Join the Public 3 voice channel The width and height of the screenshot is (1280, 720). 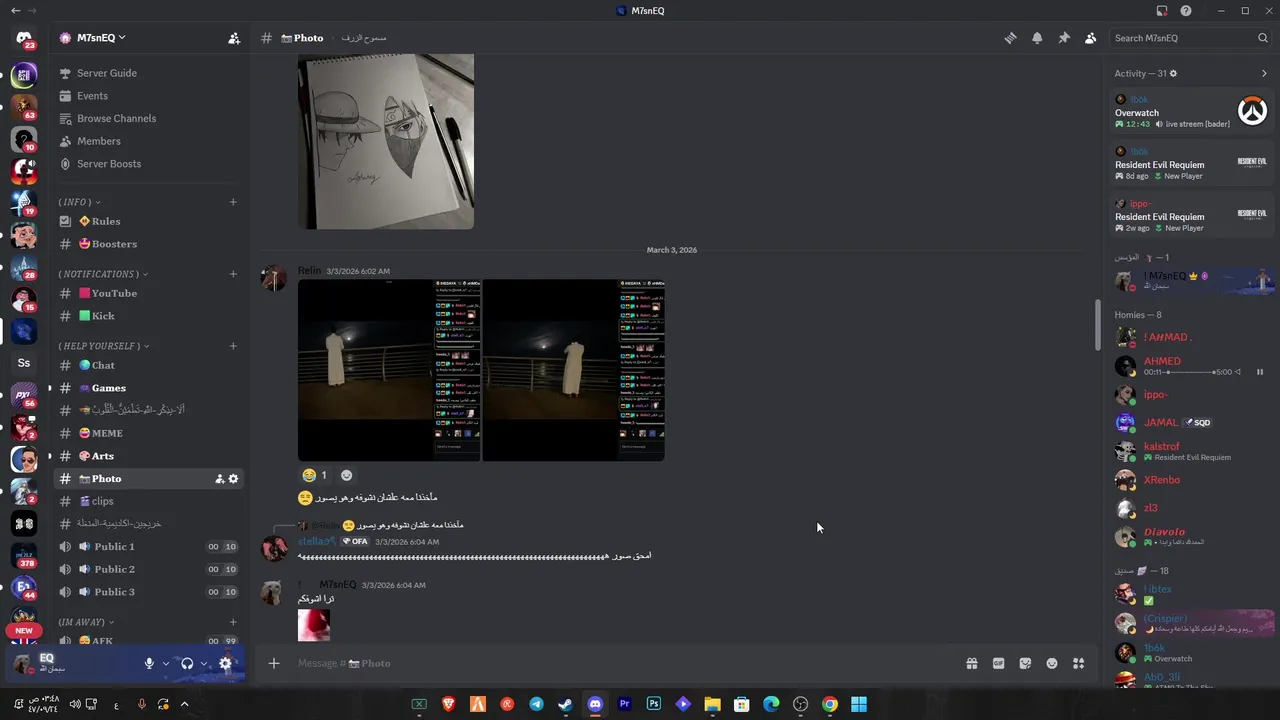click(150, 592)
